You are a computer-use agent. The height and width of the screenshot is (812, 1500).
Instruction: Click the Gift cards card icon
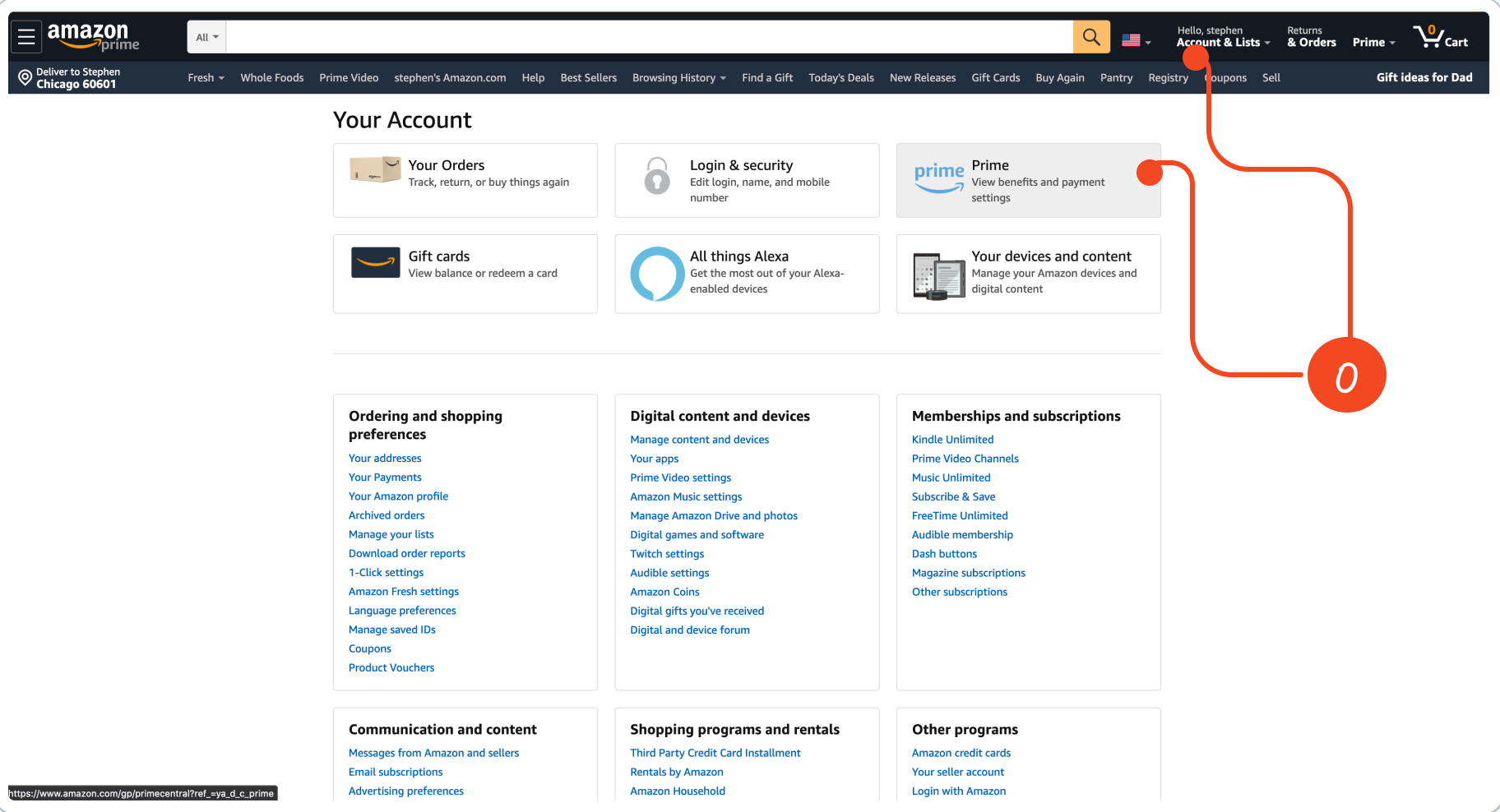click(375, 263)
